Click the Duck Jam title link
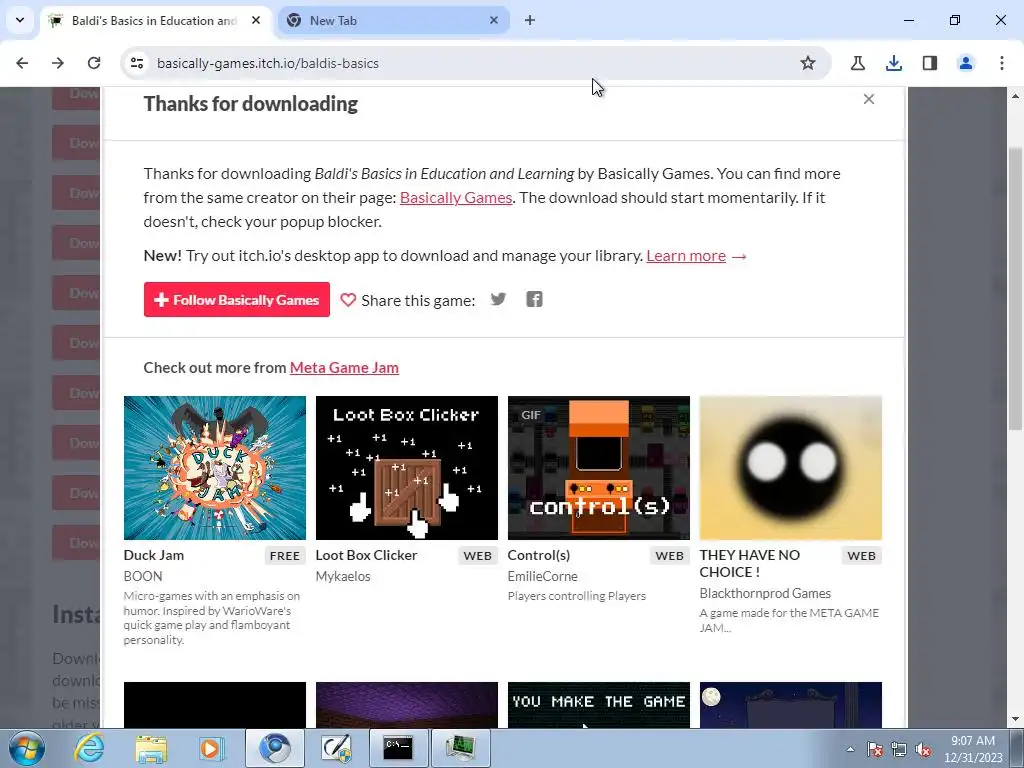This screenshot has height=768, width=1024. [153, 555]
